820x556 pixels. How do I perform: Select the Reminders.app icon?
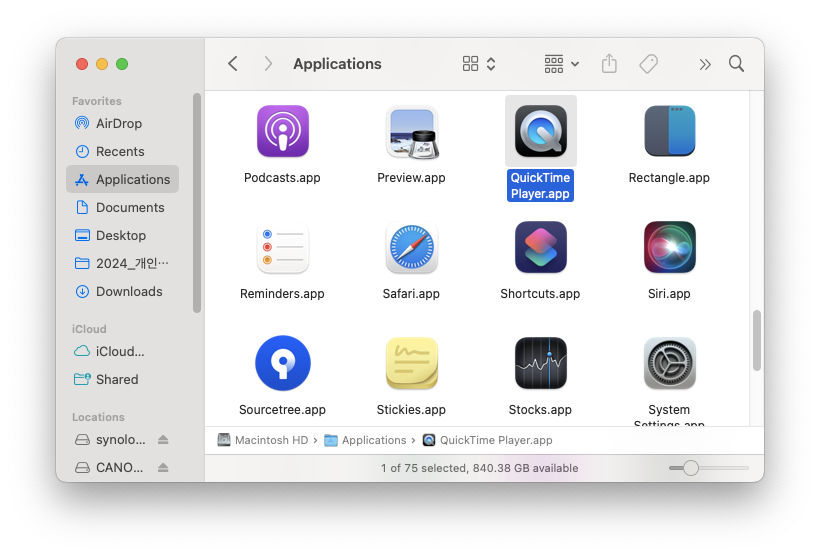tap(282, 247)
